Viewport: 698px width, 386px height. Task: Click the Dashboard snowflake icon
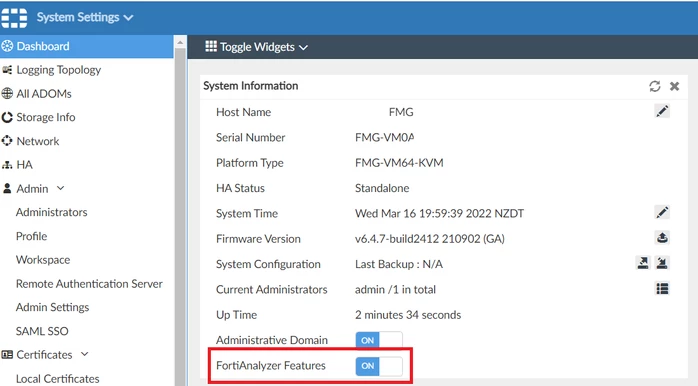pyautogui.click(x=7, y=46)
